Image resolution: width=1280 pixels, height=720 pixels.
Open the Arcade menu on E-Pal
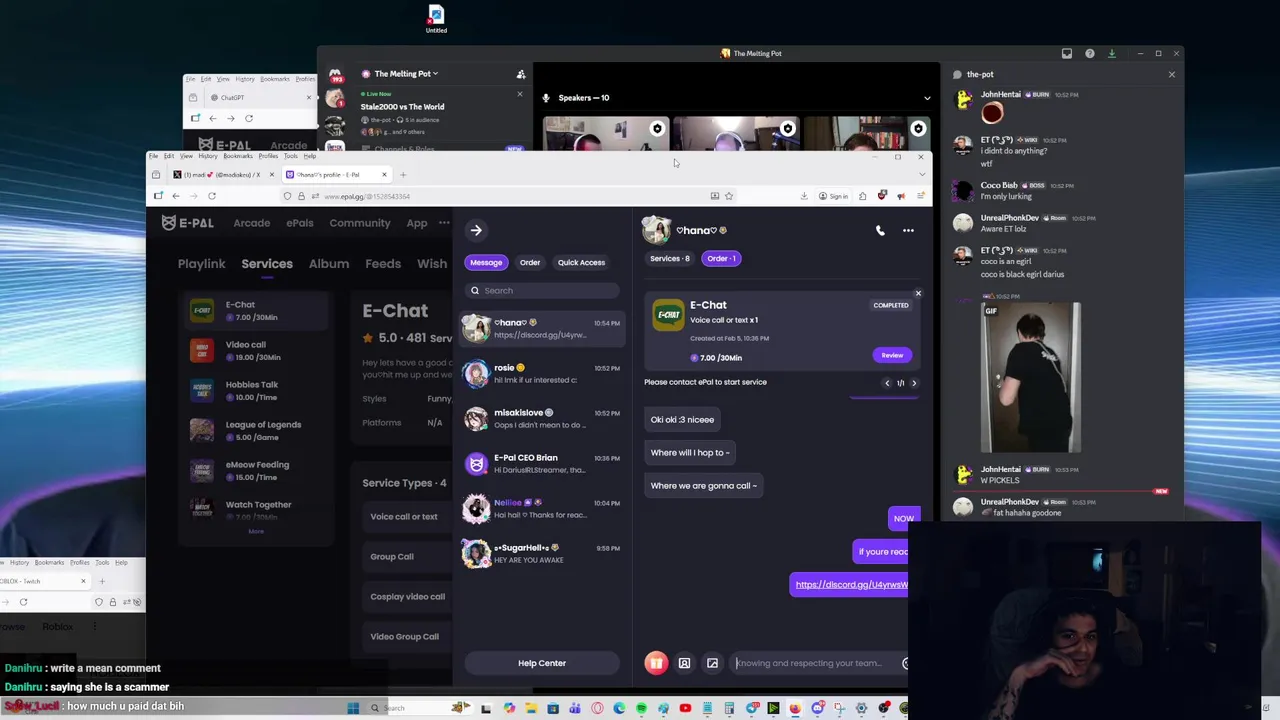click(x=252, y=223)
